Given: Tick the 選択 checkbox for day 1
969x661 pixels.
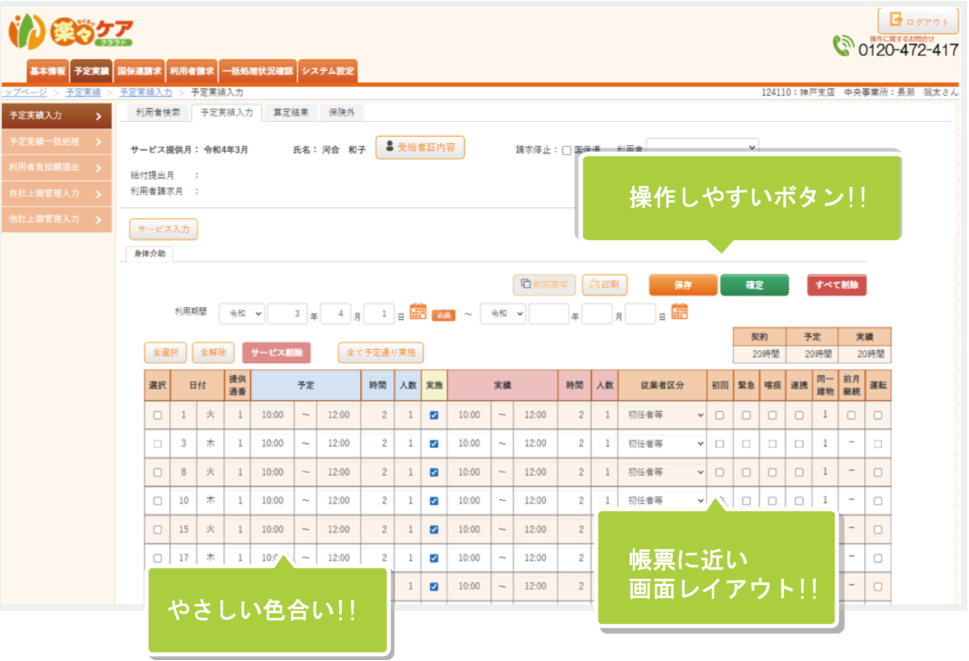Looking at the screenshot, I should click(x=157, y=414).
